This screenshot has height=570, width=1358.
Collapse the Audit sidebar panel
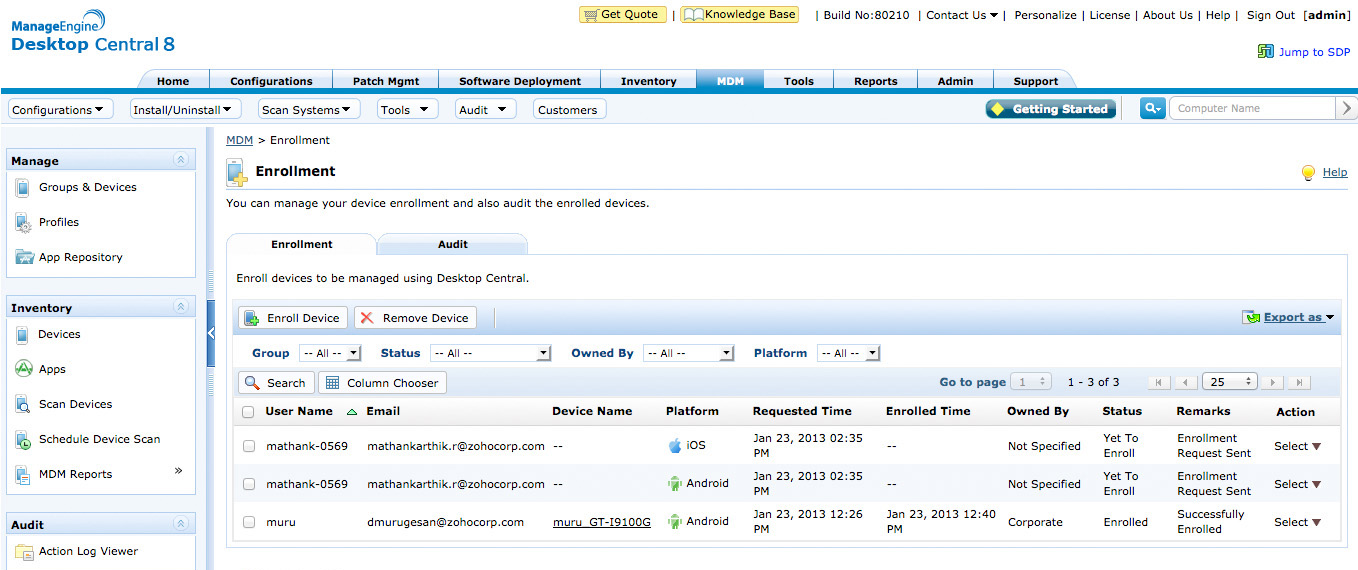click(180, 524)
